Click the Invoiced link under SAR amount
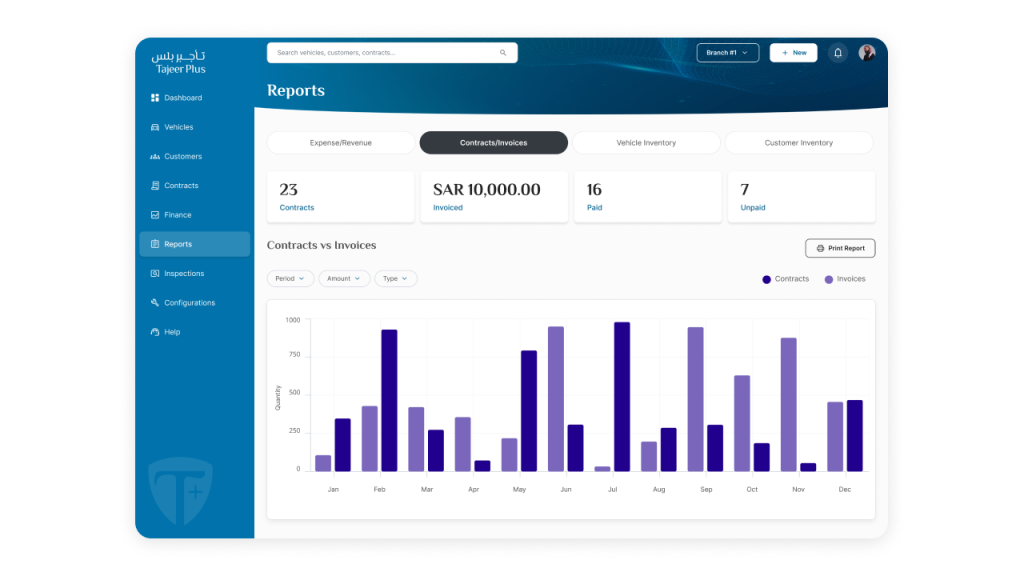The image size is (1024, 576). click(448, 208)
